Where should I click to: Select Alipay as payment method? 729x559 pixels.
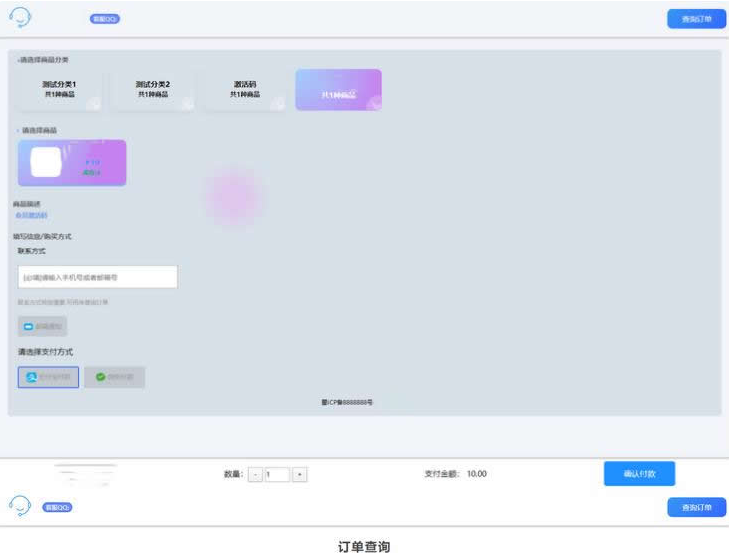point(48,377)
